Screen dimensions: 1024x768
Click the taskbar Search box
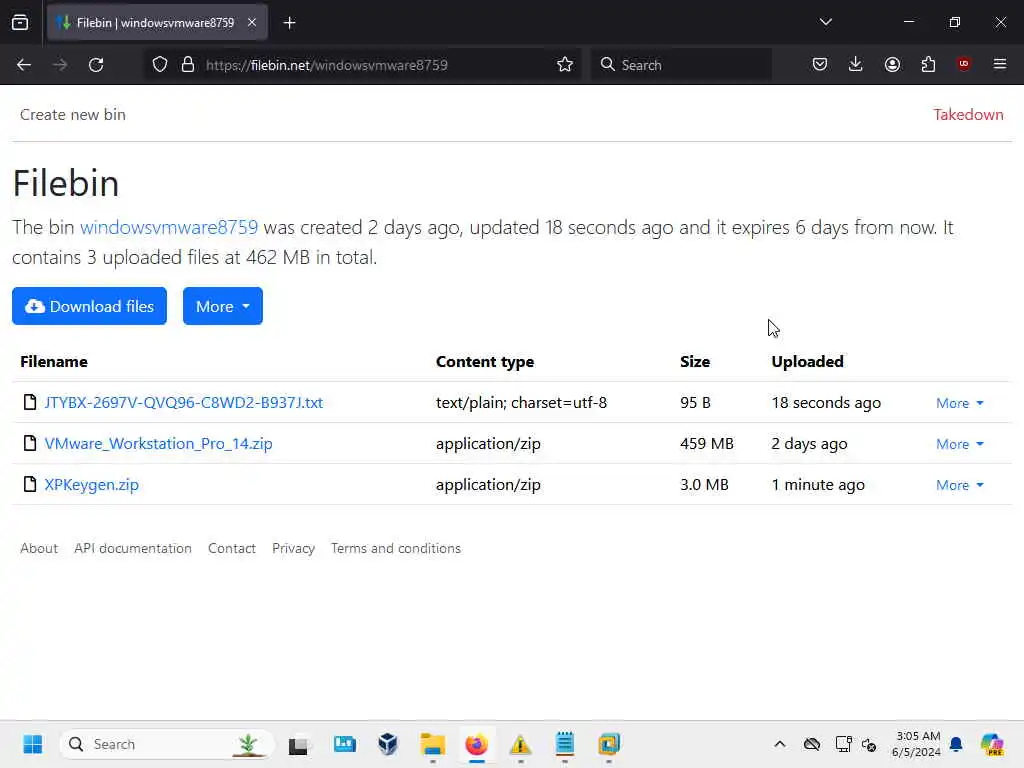point(167,744)
